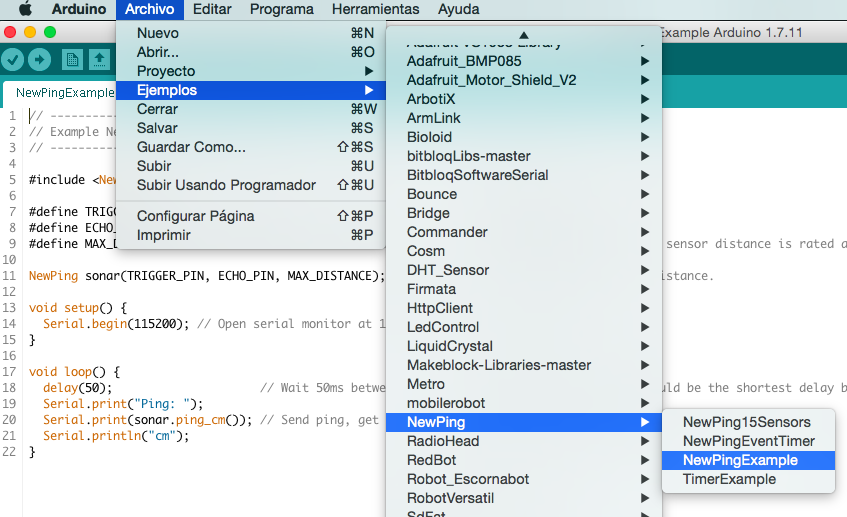Select Subir Usando Programador menu item
The image size is (847, 517).
(x=226, y=185)
